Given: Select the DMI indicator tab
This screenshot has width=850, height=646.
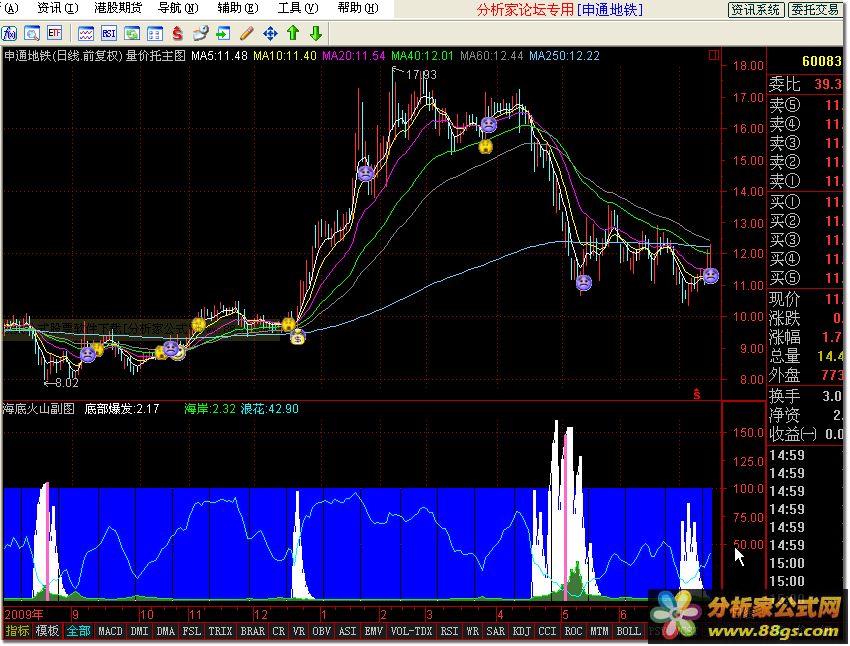Looking at the screenshot, I should (x=140, y=631).
